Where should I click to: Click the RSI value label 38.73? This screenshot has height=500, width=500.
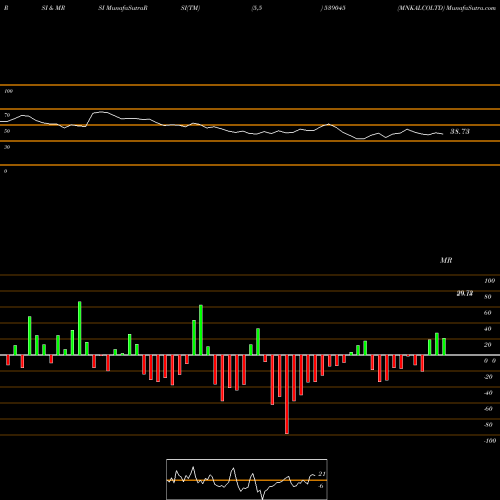pyautogui.click(x=460, y=131)
